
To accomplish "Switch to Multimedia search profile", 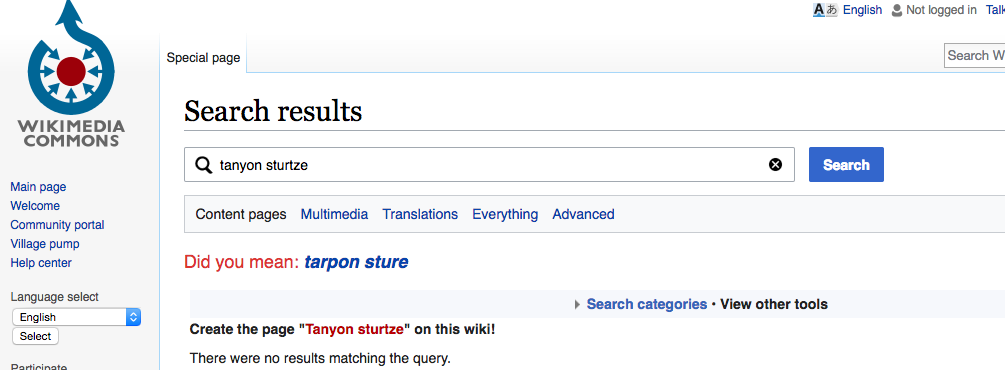I will click(x=334, y=214).
